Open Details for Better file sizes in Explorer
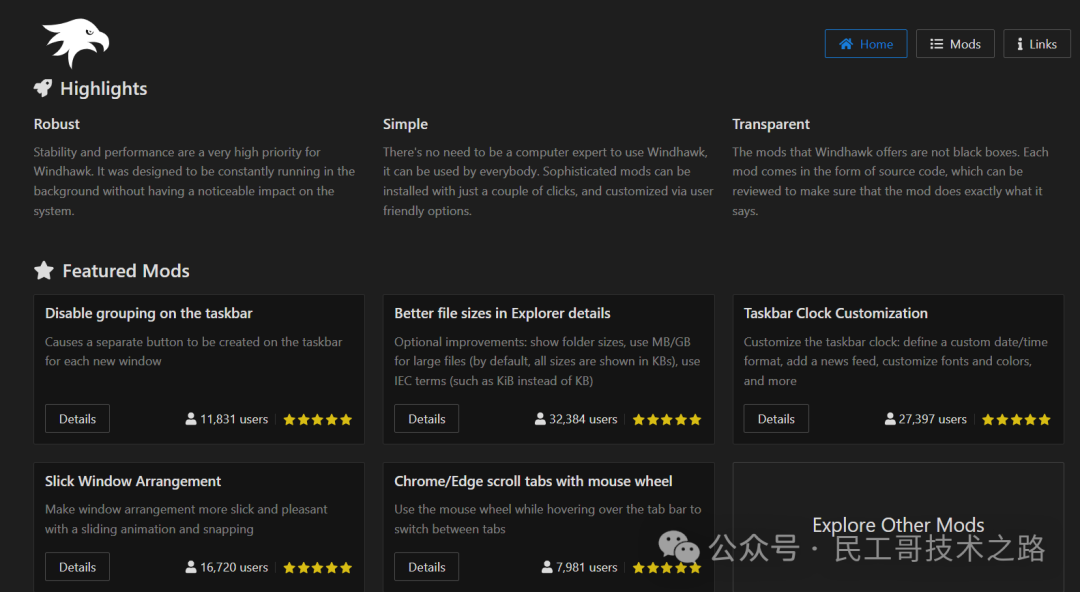This screenshot has height=592, width=1080. (426, 419)
